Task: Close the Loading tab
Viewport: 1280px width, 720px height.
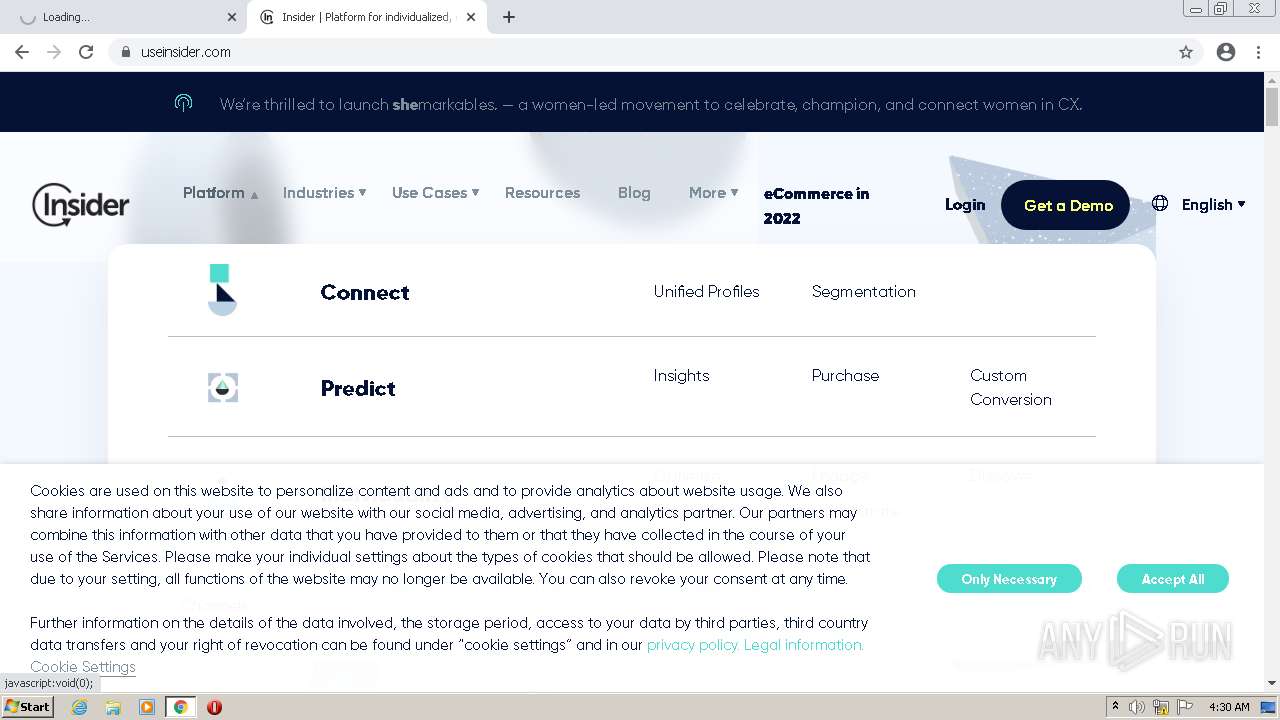Action: pyautogui.click(x=232, y=17)
